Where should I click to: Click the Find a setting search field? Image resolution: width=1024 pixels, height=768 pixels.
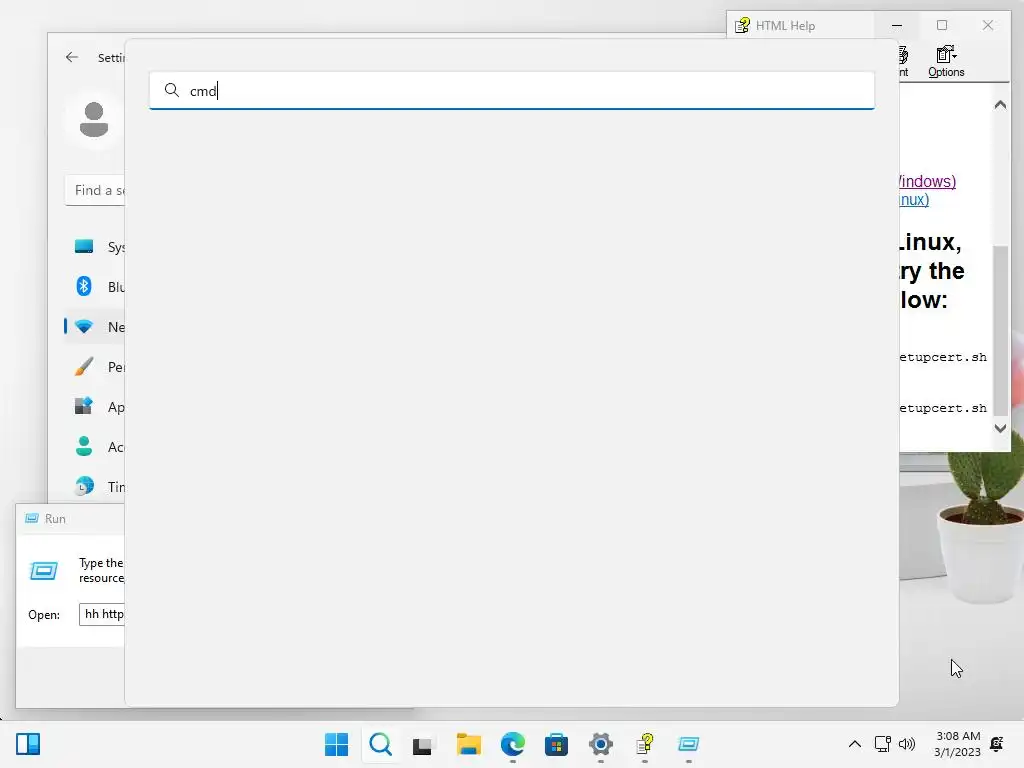pos(95,190)
